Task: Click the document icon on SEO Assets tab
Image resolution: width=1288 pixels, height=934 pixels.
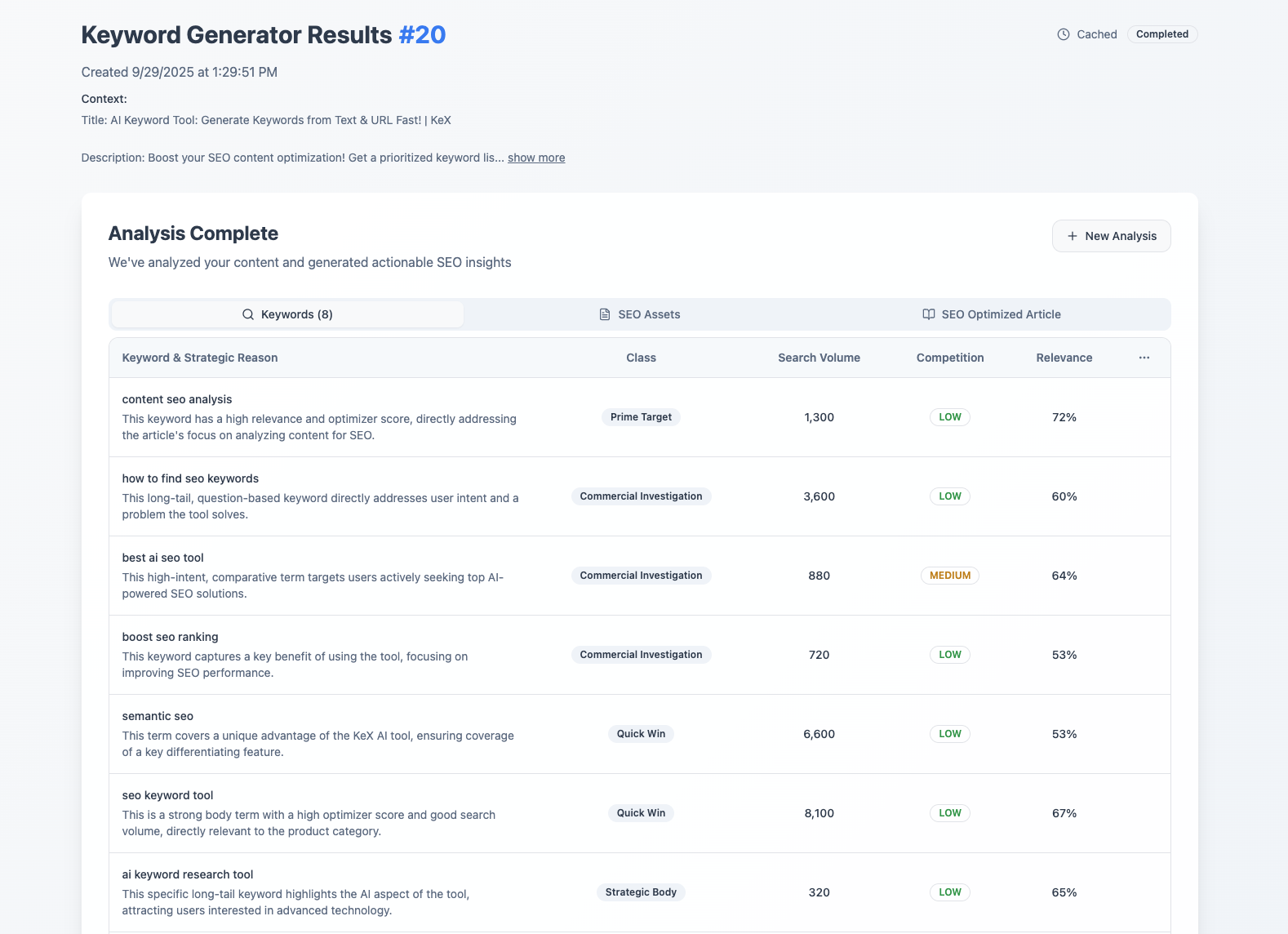Action: click(604, 314)
